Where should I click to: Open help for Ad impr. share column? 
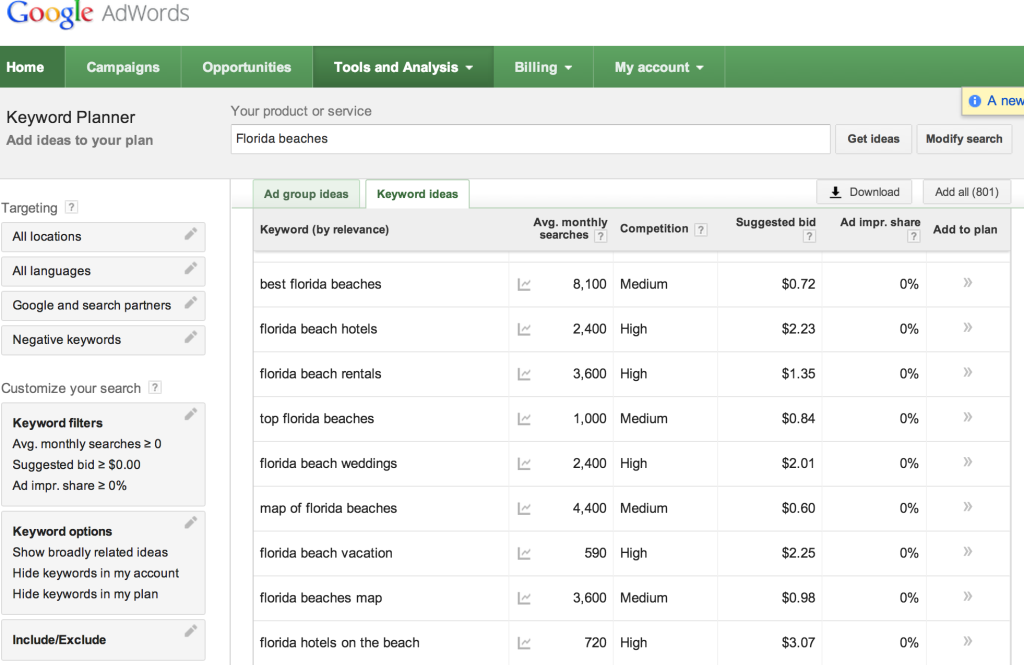tap(914, 236)
